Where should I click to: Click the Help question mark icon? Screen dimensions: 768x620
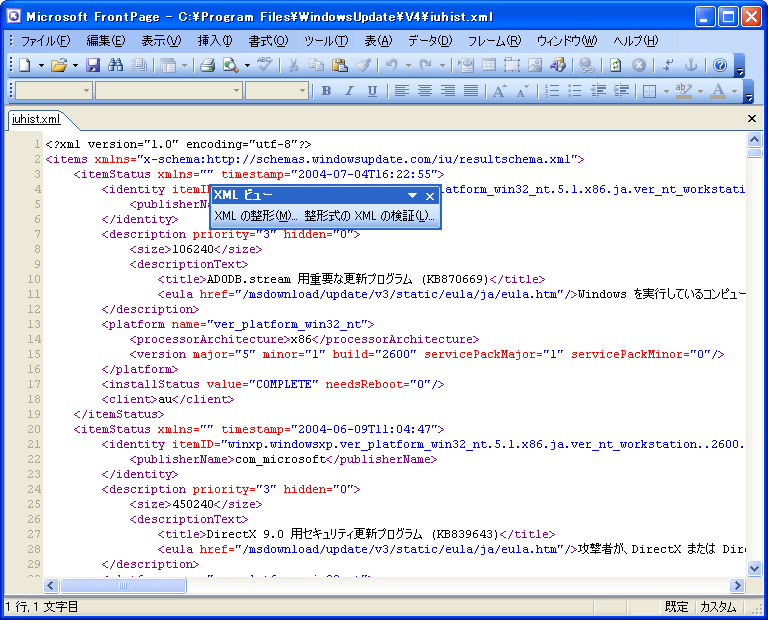point(720,65)
